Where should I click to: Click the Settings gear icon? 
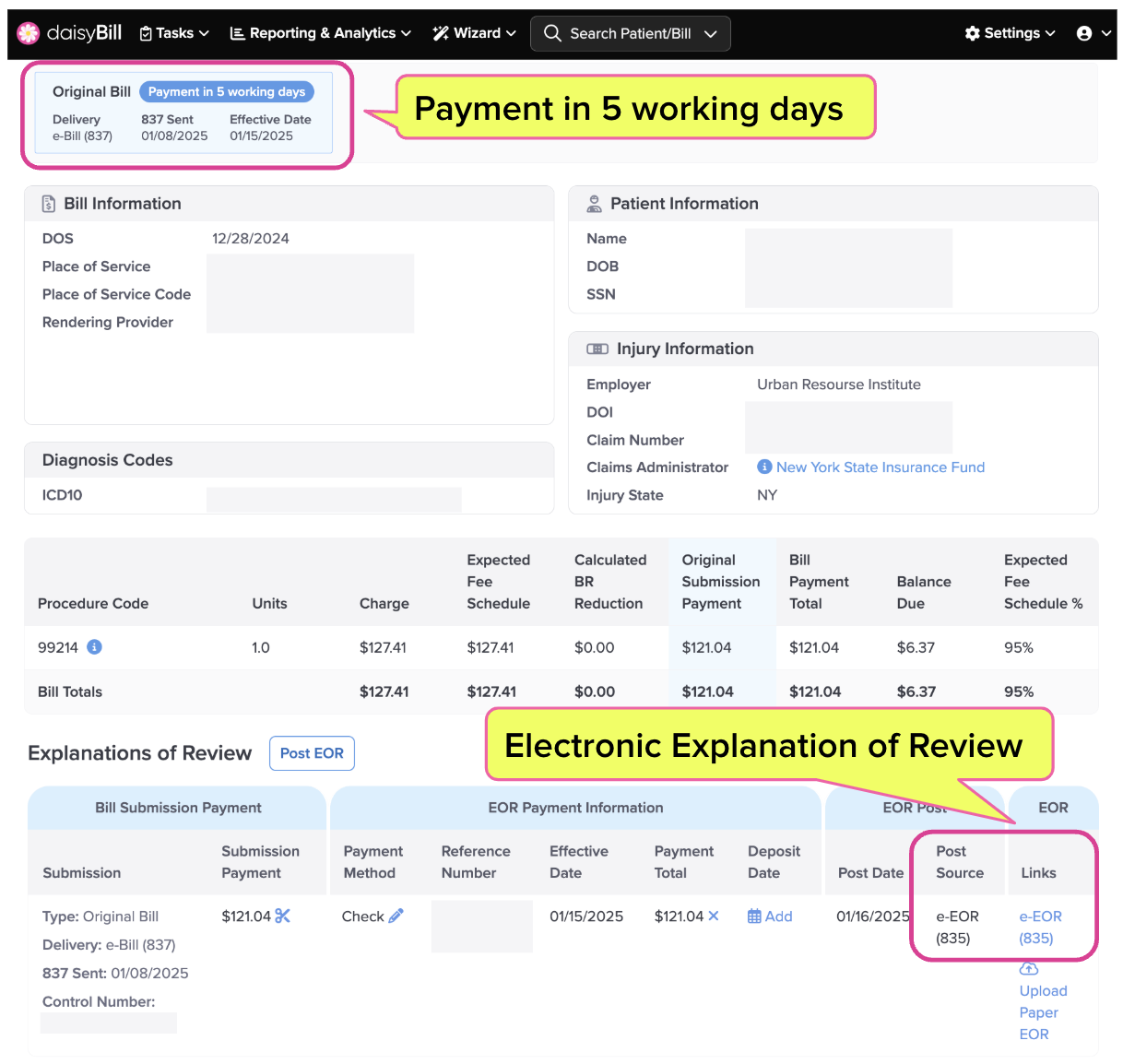(973, 33)
